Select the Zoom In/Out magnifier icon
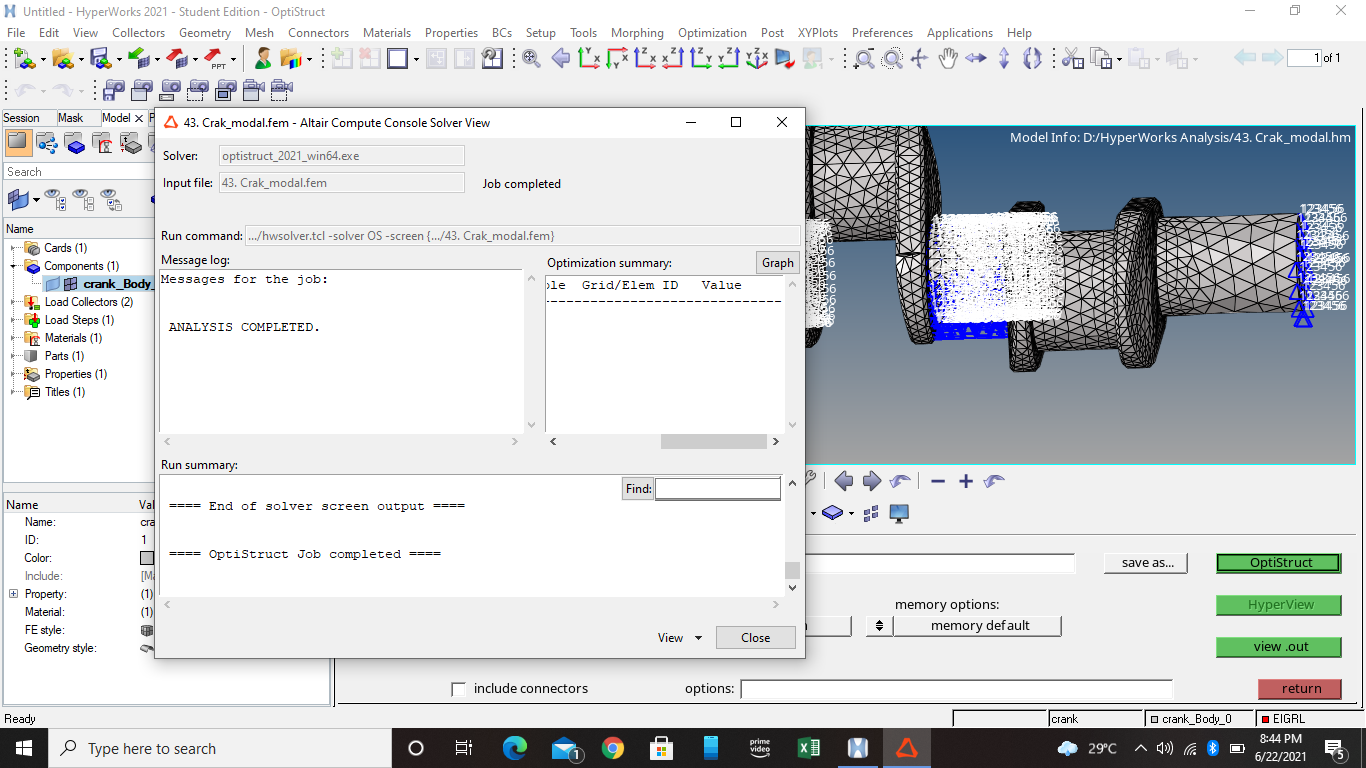The width and height of the screenshot is (1366, 768). point(864,59)
